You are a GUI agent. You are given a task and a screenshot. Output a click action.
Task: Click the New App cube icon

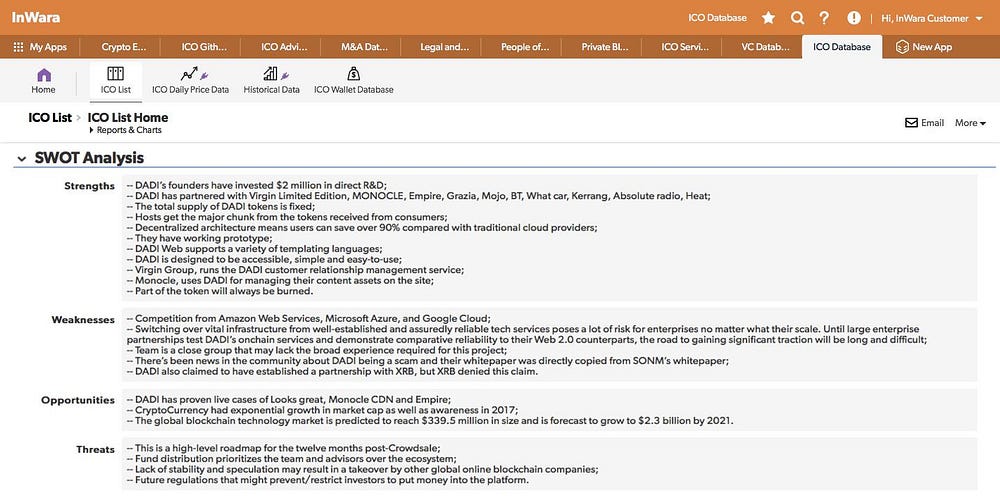click(902, 47)
